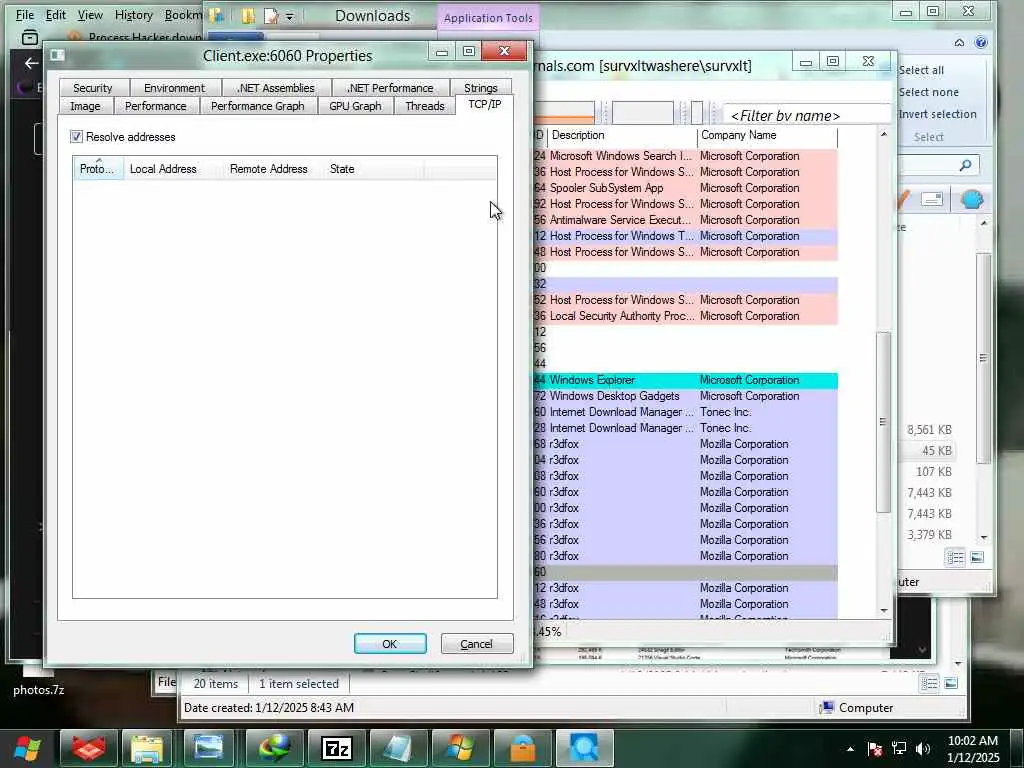Select the Antimalware Service Executable row
The image size is (1024, 768).
coord(686,220)
